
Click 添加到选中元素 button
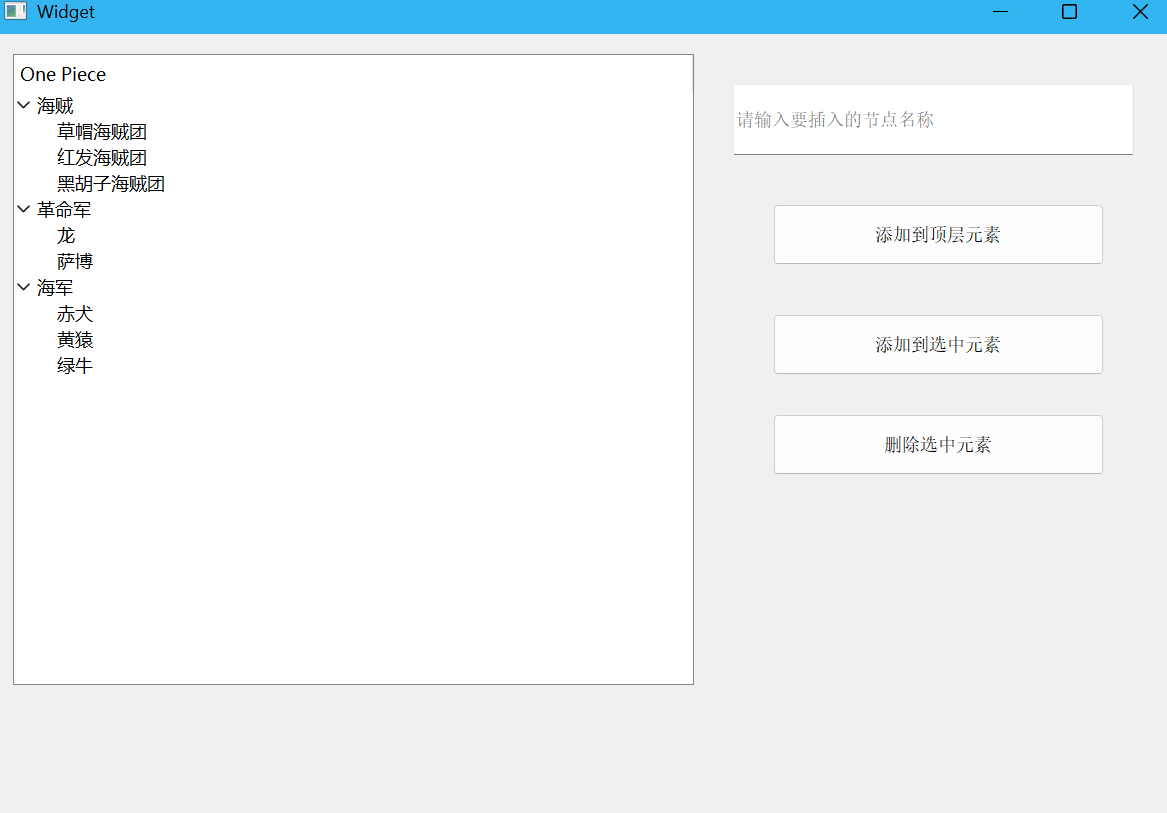[x=938, y=345]
